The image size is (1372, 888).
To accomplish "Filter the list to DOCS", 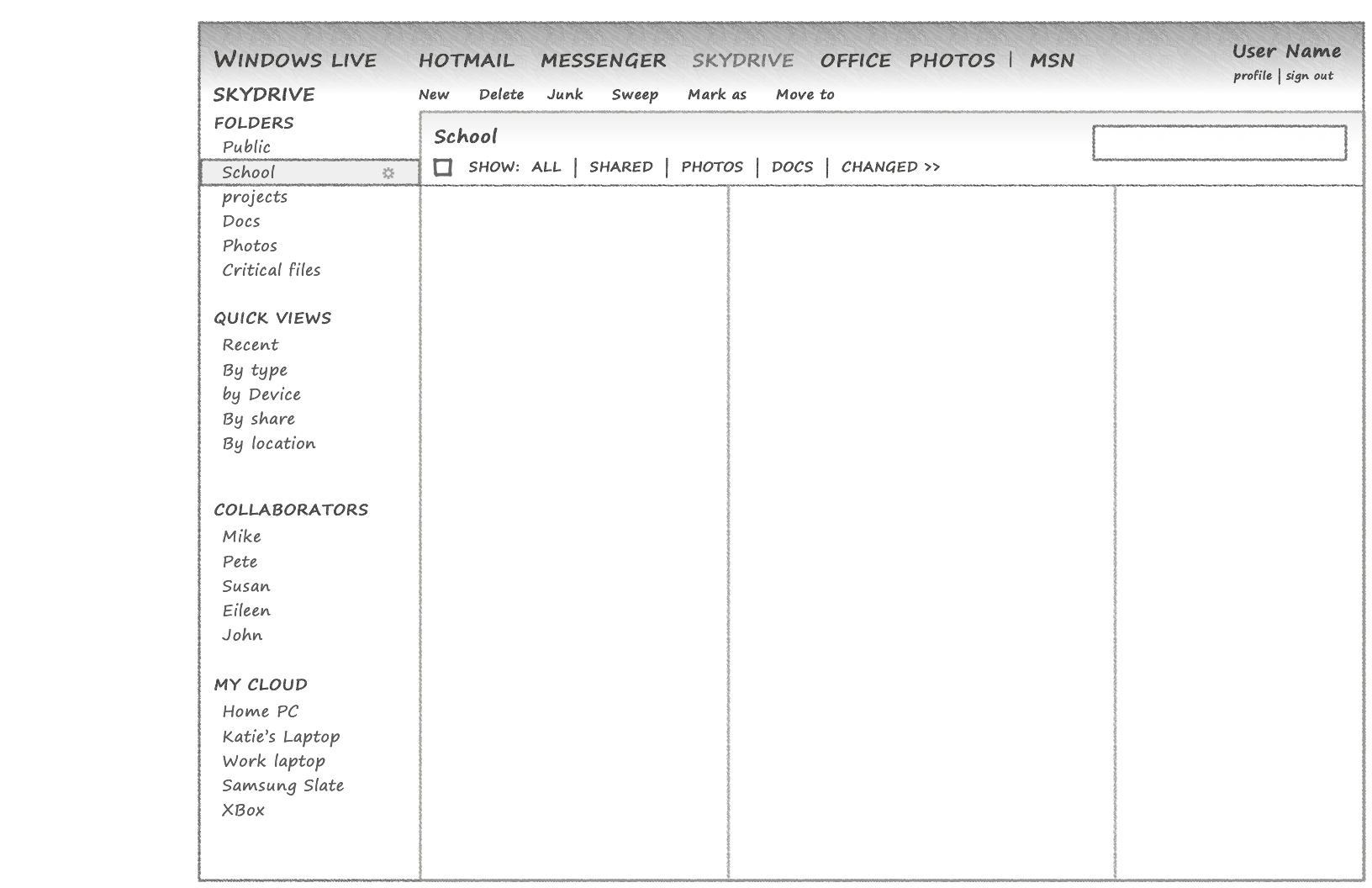I will [792, 166].
